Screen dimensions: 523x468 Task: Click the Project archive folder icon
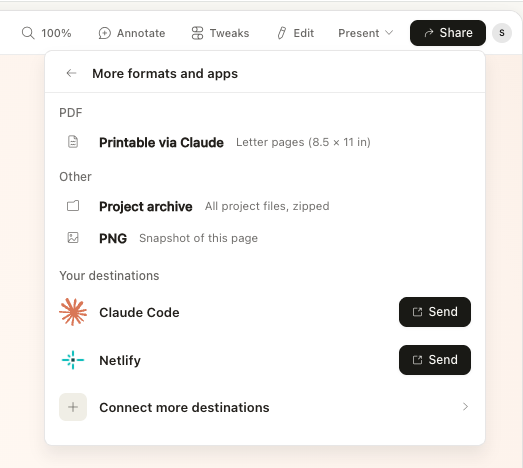click(x=73, y=206)
